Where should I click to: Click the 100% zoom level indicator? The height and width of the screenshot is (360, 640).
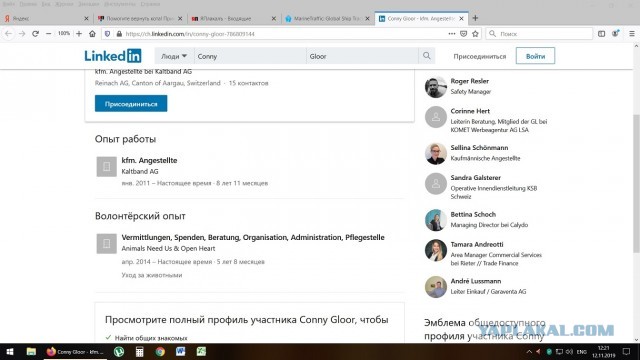point(64,33)
